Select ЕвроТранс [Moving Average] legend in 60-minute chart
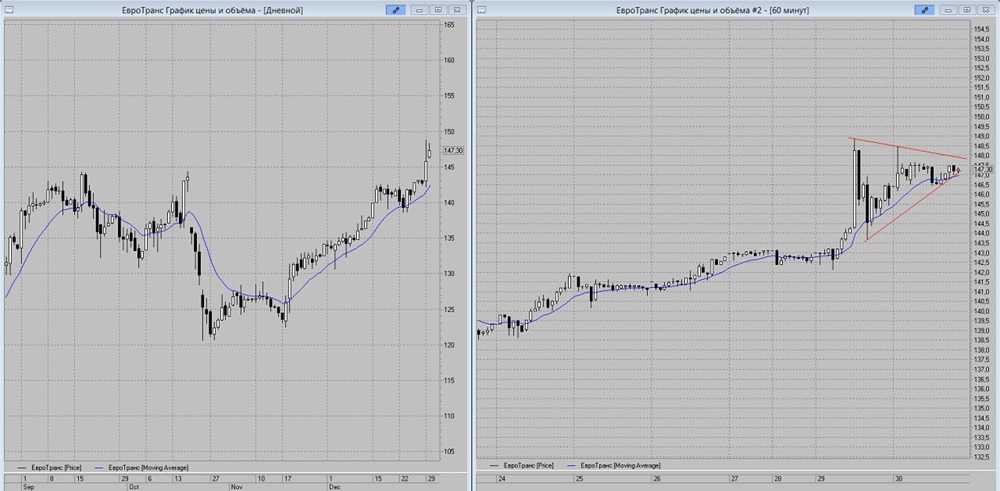The height and width of the screenshot is (491, 1000). 615,467
